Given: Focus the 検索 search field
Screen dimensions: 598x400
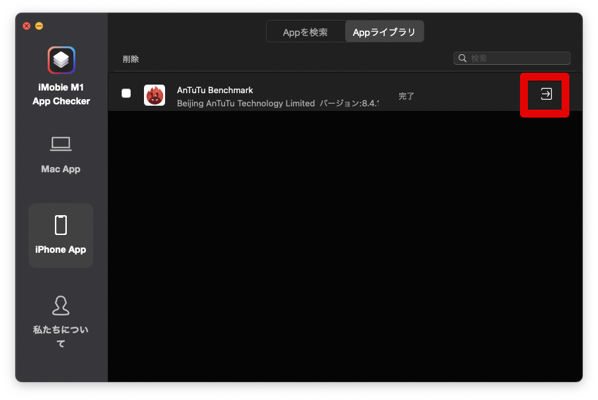Looking at the screenshot, I should tap(512, 58).
